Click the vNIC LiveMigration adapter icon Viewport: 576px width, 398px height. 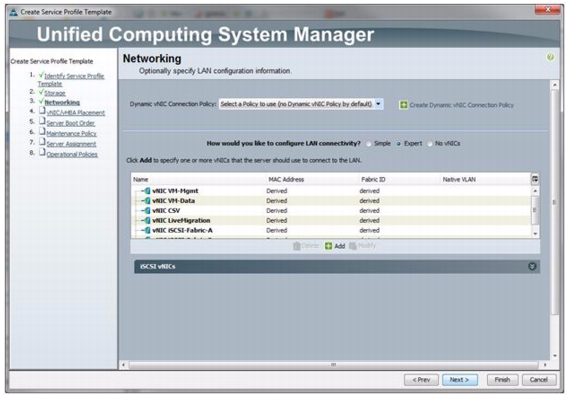(147, 220)
